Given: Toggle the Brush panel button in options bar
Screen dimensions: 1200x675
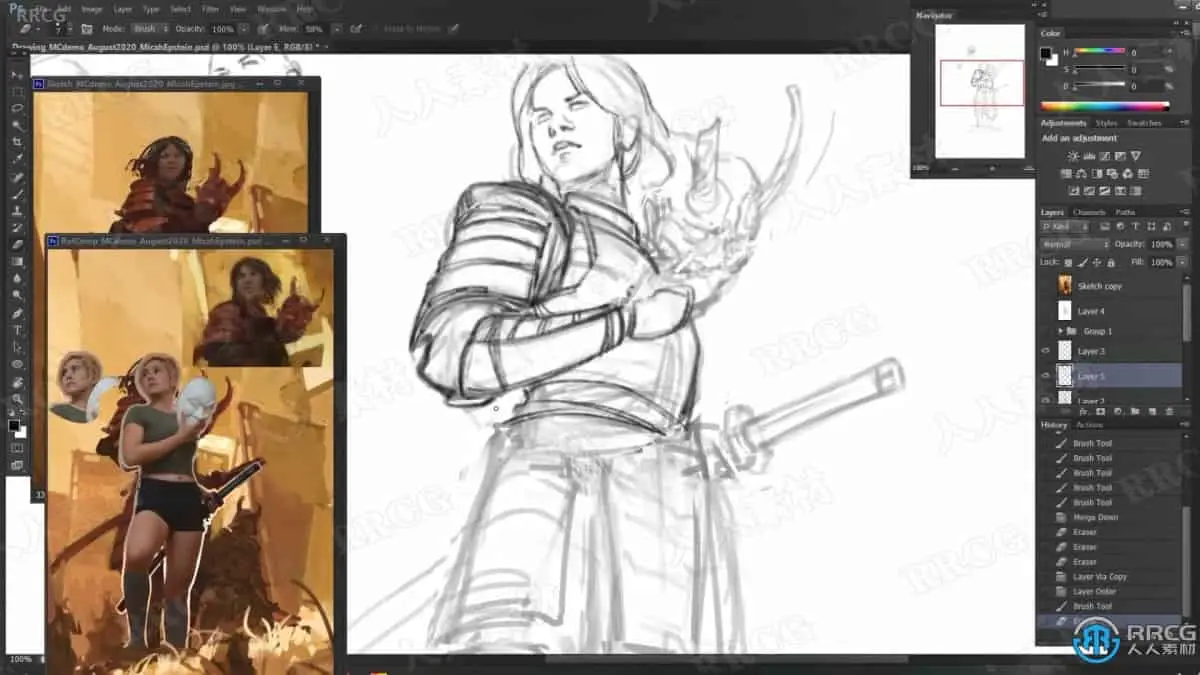Looking at the screenshot, I should [87, 29].
